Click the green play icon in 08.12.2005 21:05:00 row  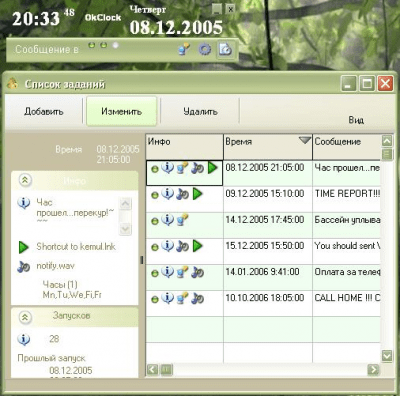coord(212,168)
